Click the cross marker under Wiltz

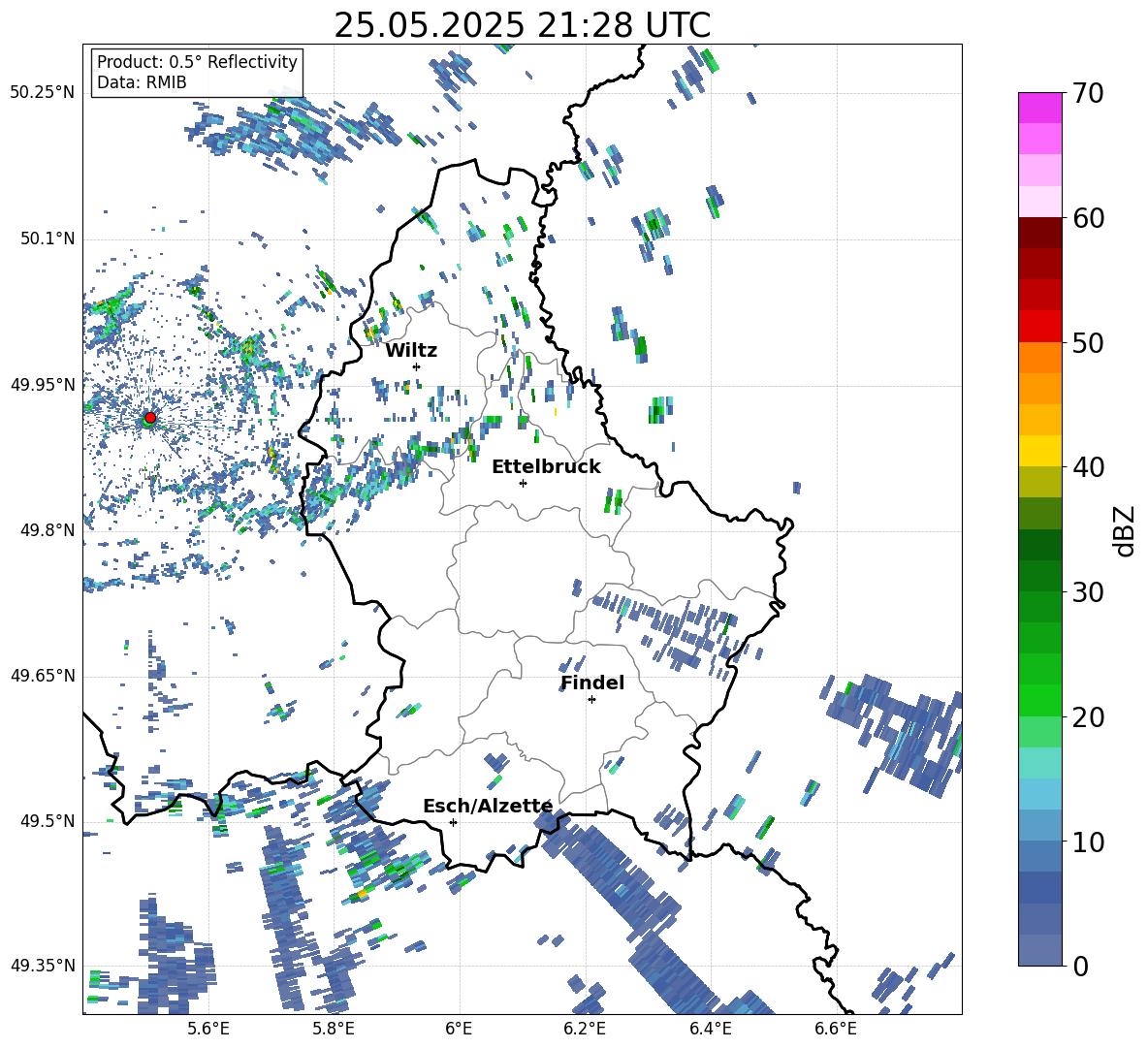(417, 366)
